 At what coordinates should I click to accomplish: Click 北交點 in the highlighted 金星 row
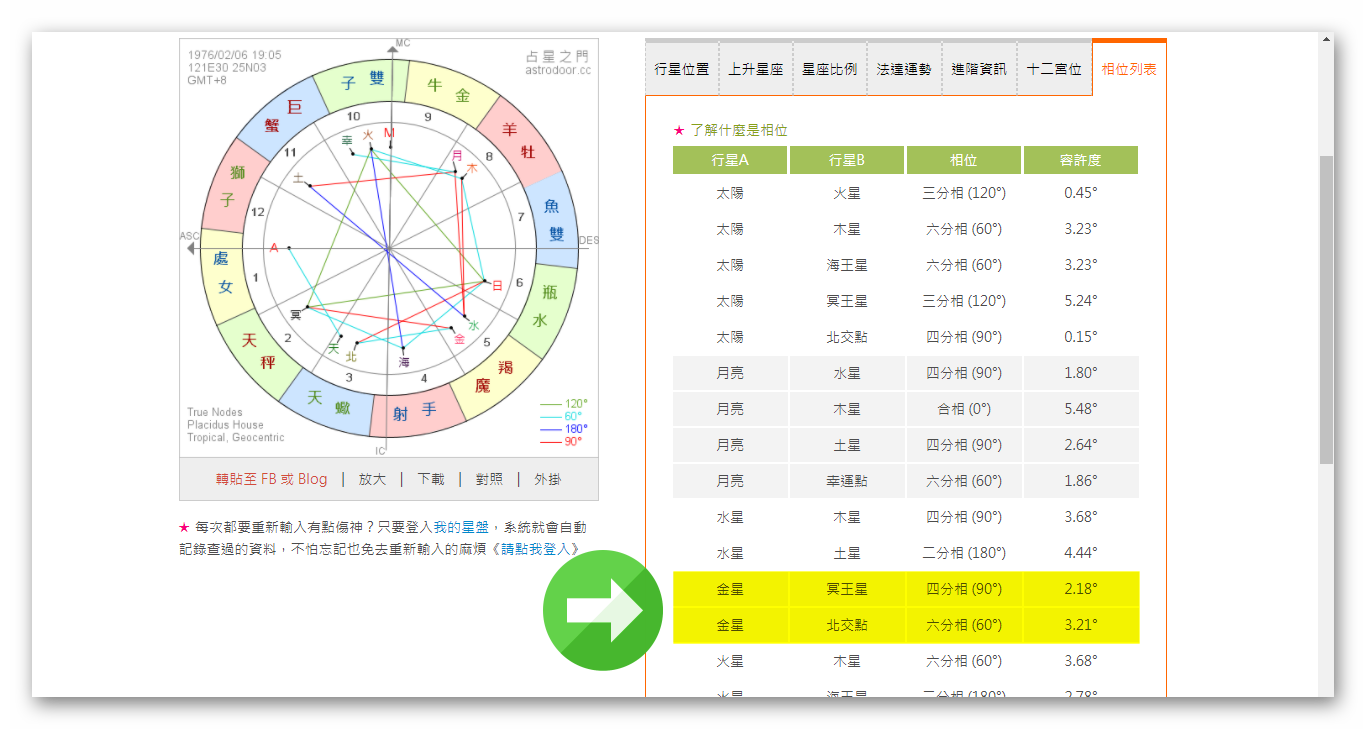(847, 625)
